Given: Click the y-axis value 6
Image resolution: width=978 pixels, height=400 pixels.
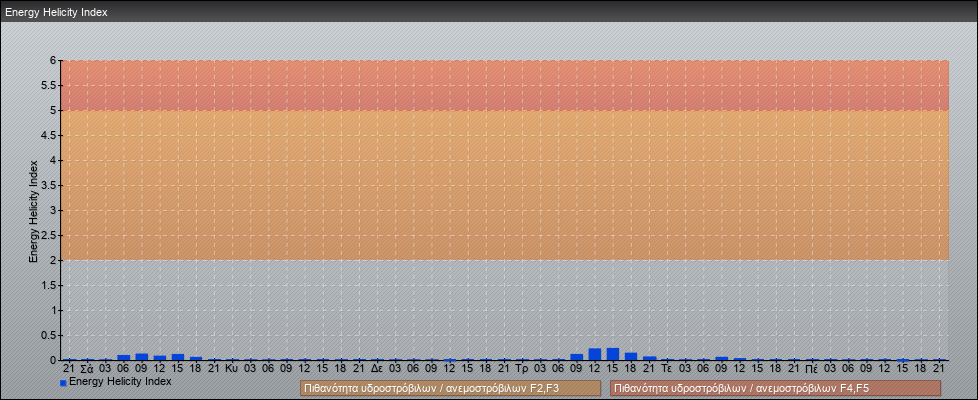Looking at the screenshot, I should click(54, 61).
